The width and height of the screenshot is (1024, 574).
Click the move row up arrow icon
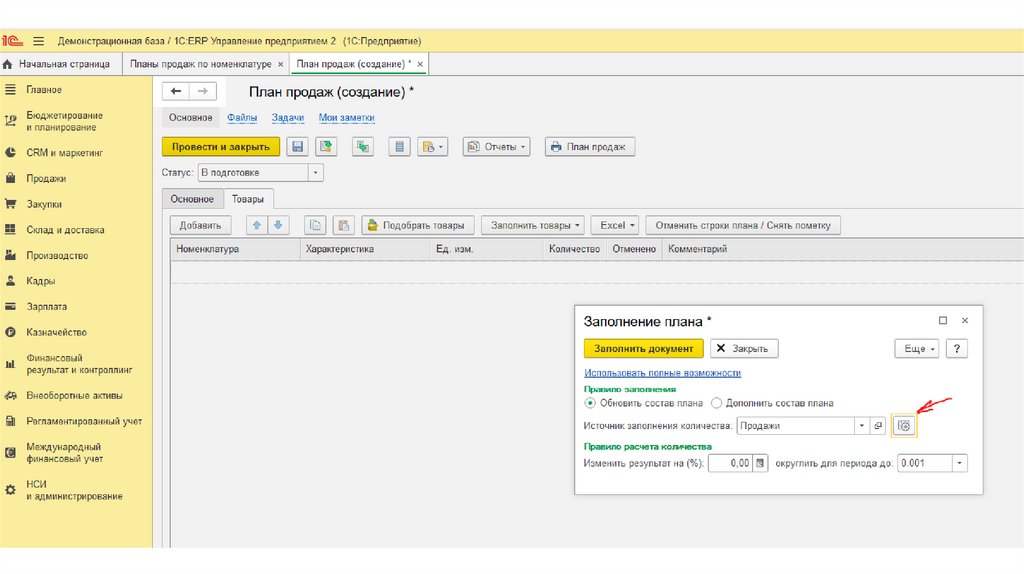[x=257, y=225]
